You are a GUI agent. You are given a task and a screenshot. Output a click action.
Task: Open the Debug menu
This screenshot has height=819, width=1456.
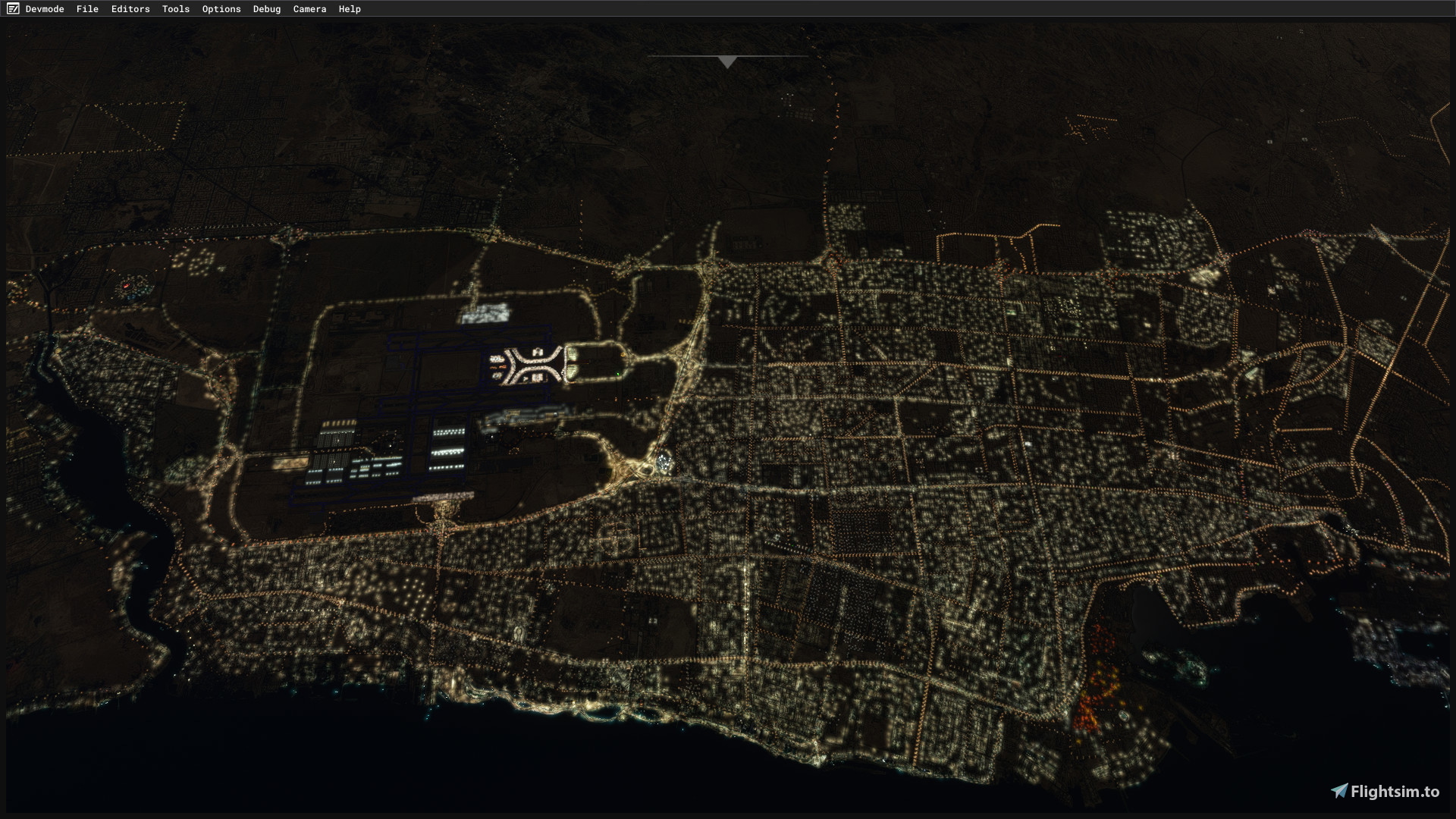[x=267, y=9]
